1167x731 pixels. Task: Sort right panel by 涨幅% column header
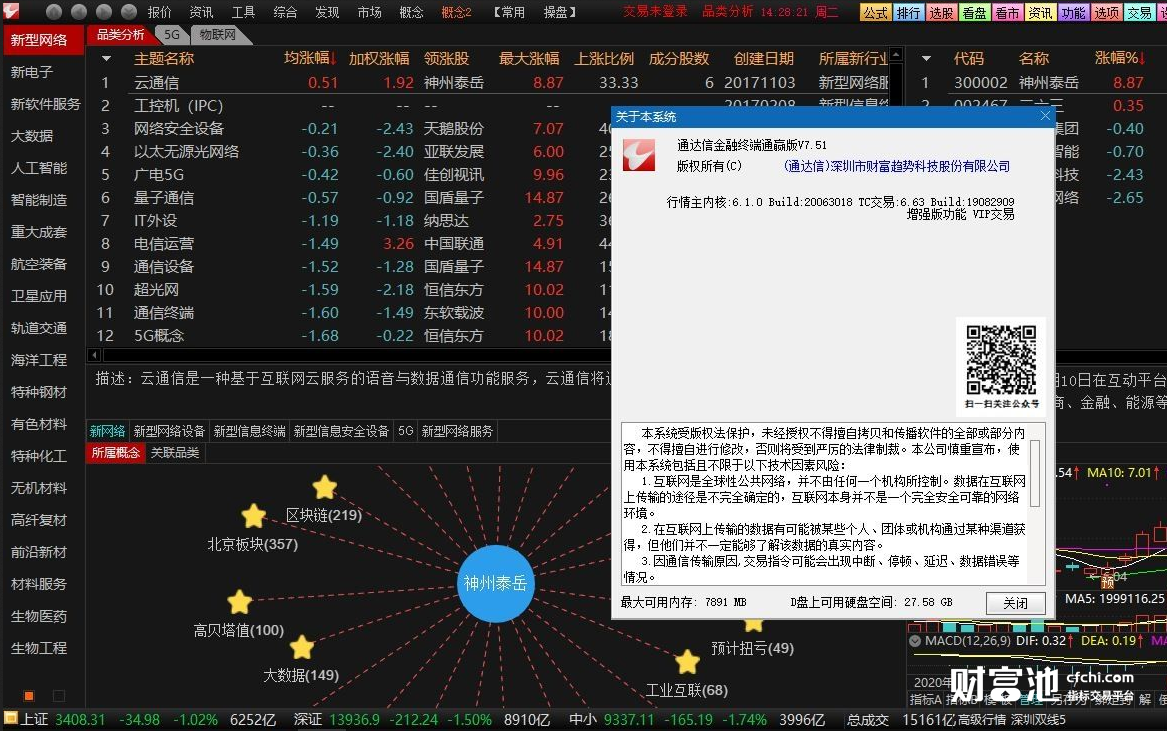[1120, 59]
